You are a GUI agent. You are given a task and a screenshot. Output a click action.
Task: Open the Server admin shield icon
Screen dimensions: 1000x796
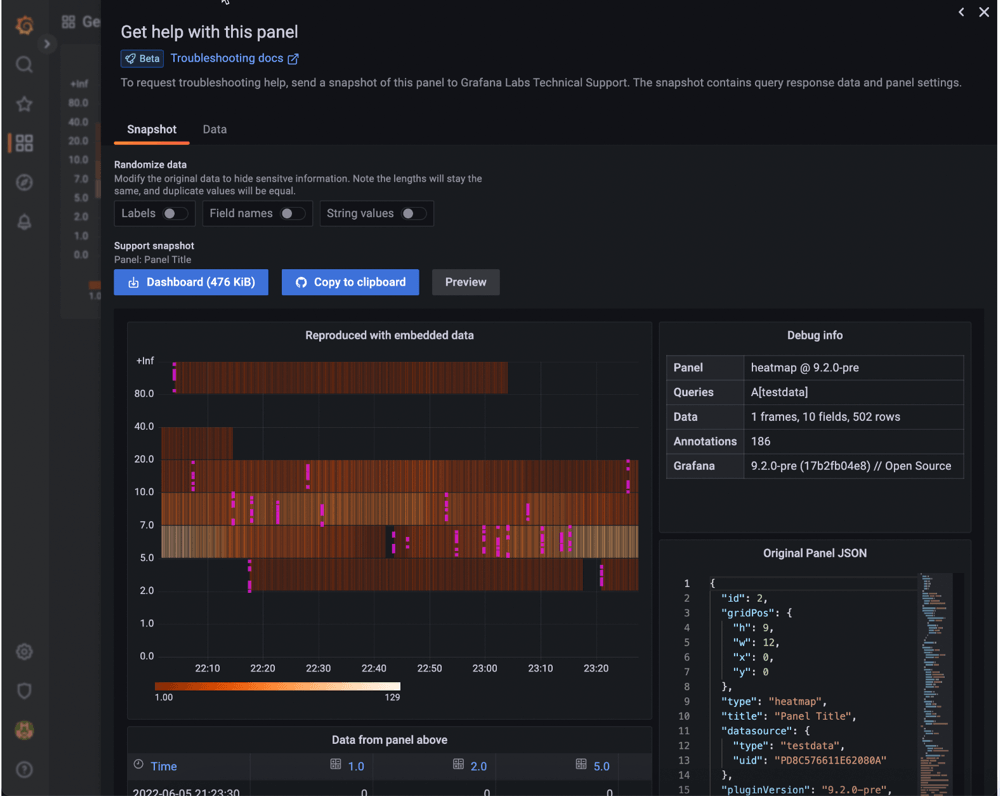[25, 691]
